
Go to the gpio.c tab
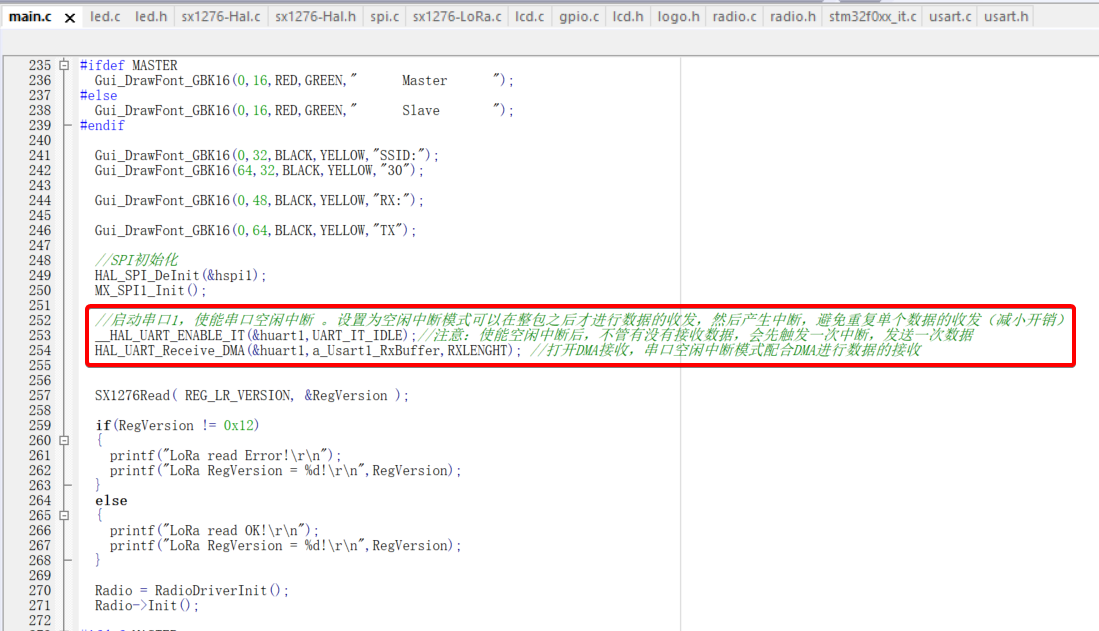pyautogui.click(x=579, y=17)
